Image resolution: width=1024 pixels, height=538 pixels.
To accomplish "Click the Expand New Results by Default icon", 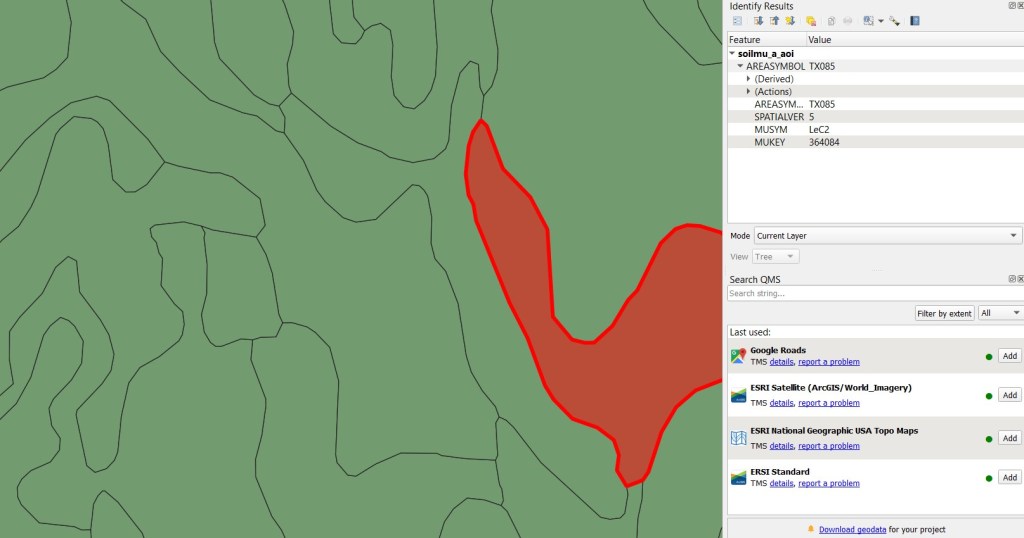I will pos(790,20).
